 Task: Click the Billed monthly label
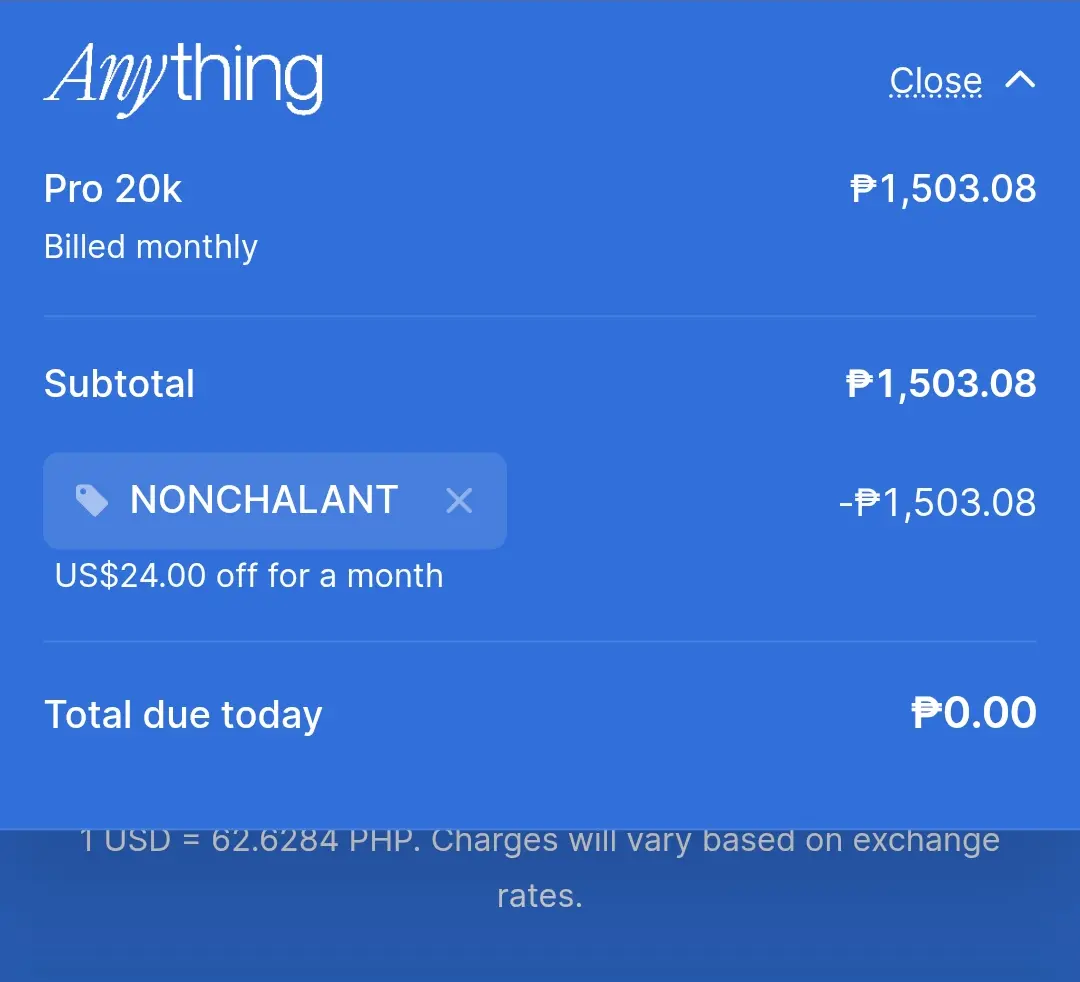(151, 247)
